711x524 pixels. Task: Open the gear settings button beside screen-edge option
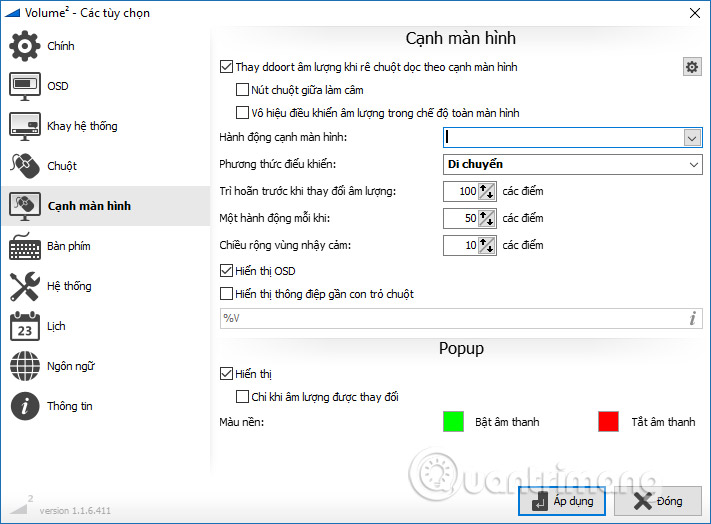(692, 67)
